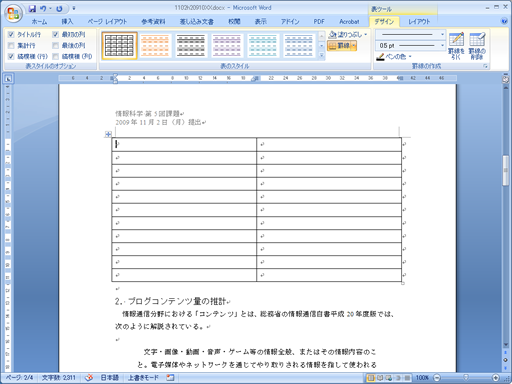Switch to the ホーム tab
Image resolution: width=512 pixels, height=384 pixels.
click(x=39, y=22)
